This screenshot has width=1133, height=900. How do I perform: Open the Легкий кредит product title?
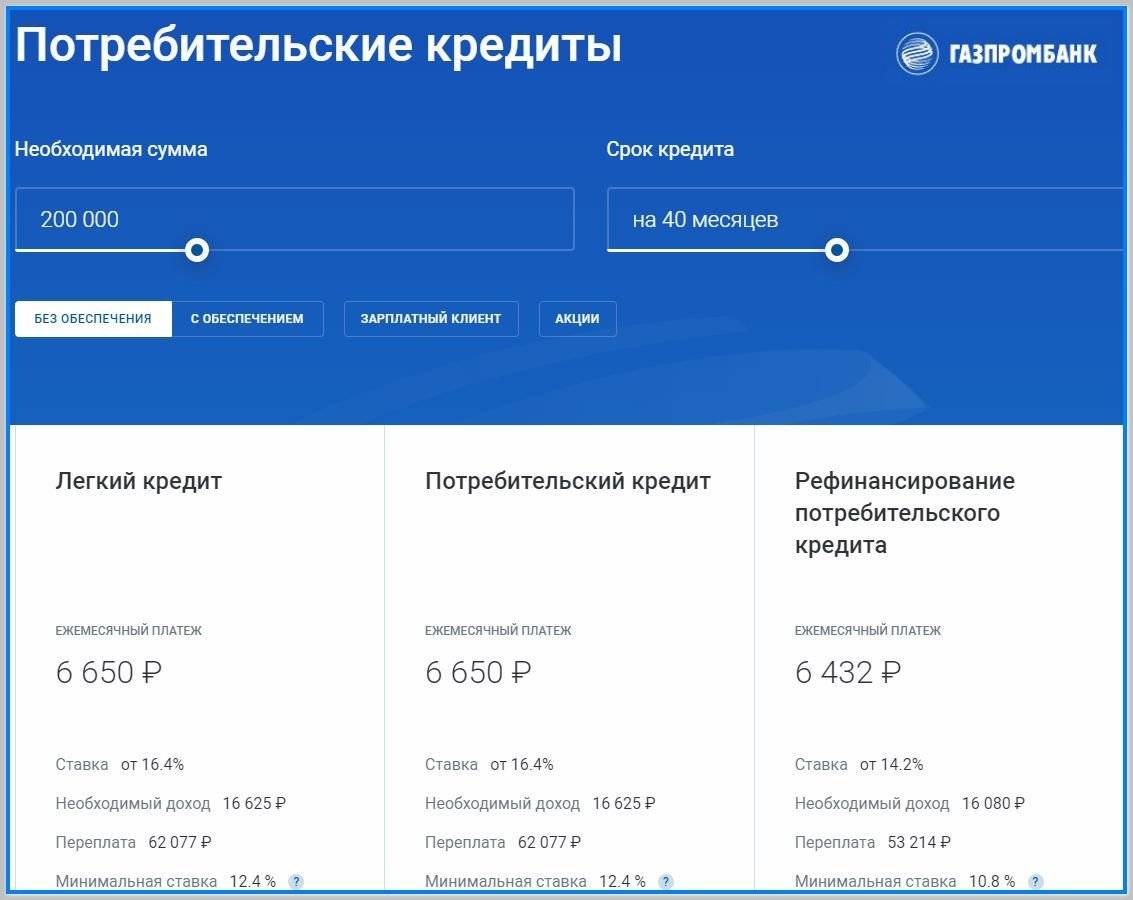139,481
